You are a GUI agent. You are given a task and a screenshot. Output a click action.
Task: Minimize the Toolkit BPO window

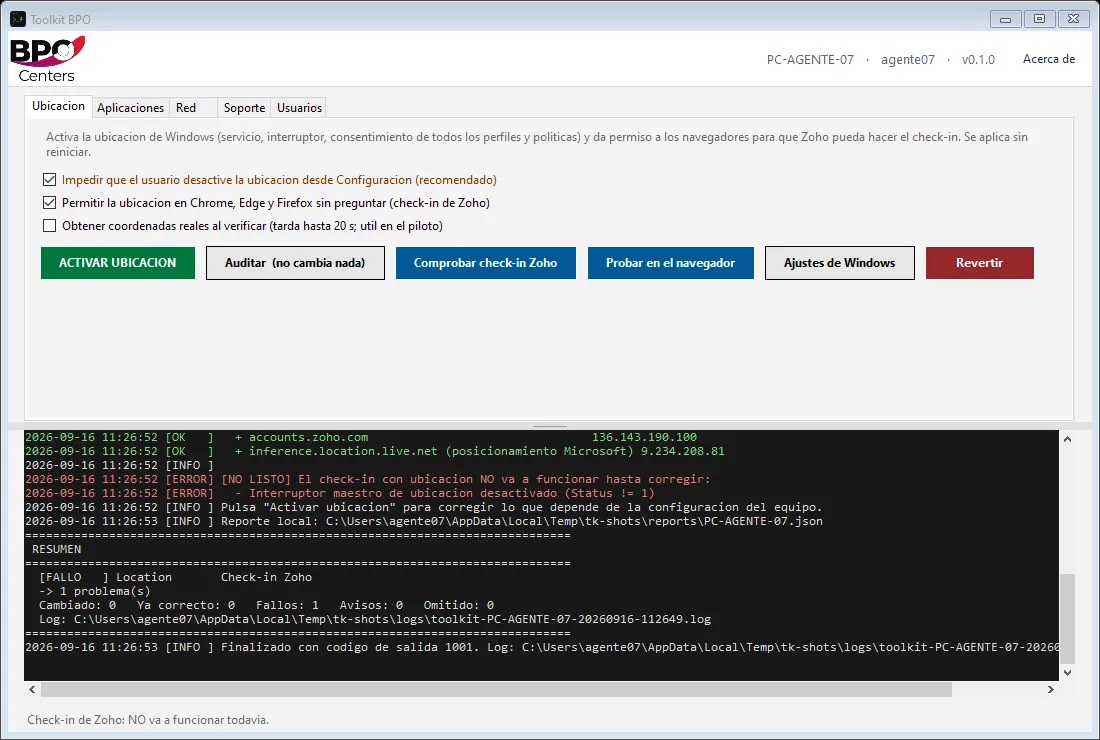(x=1005, y=19)
